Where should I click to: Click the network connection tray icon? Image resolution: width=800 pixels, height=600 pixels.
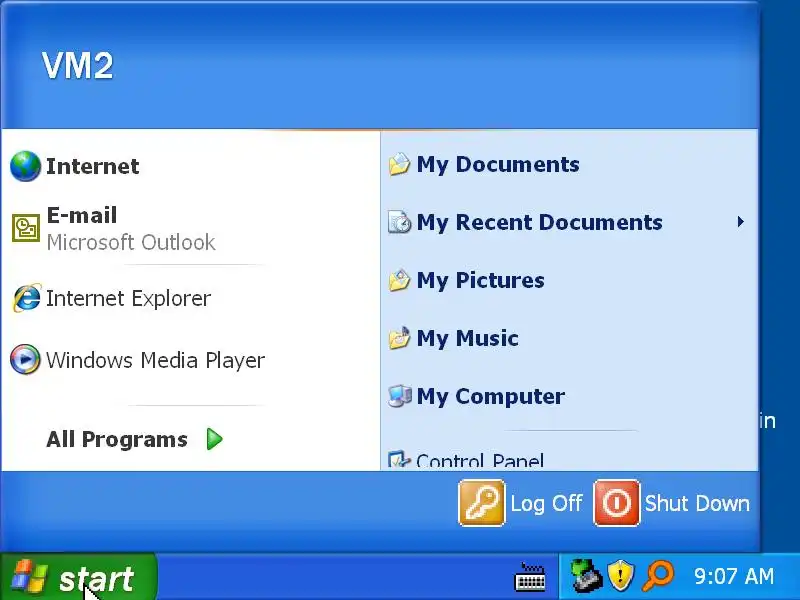[585, 576]
